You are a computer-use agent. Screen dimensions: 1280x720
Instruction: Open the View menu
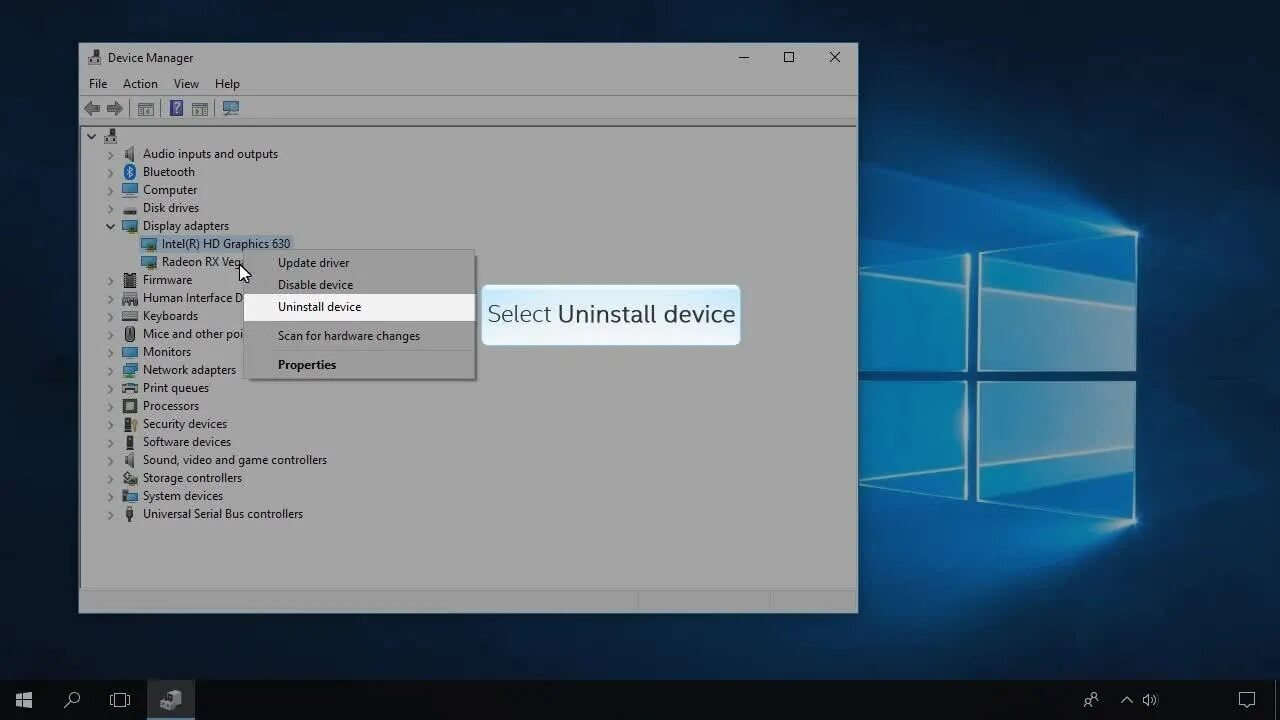point(186,84)
